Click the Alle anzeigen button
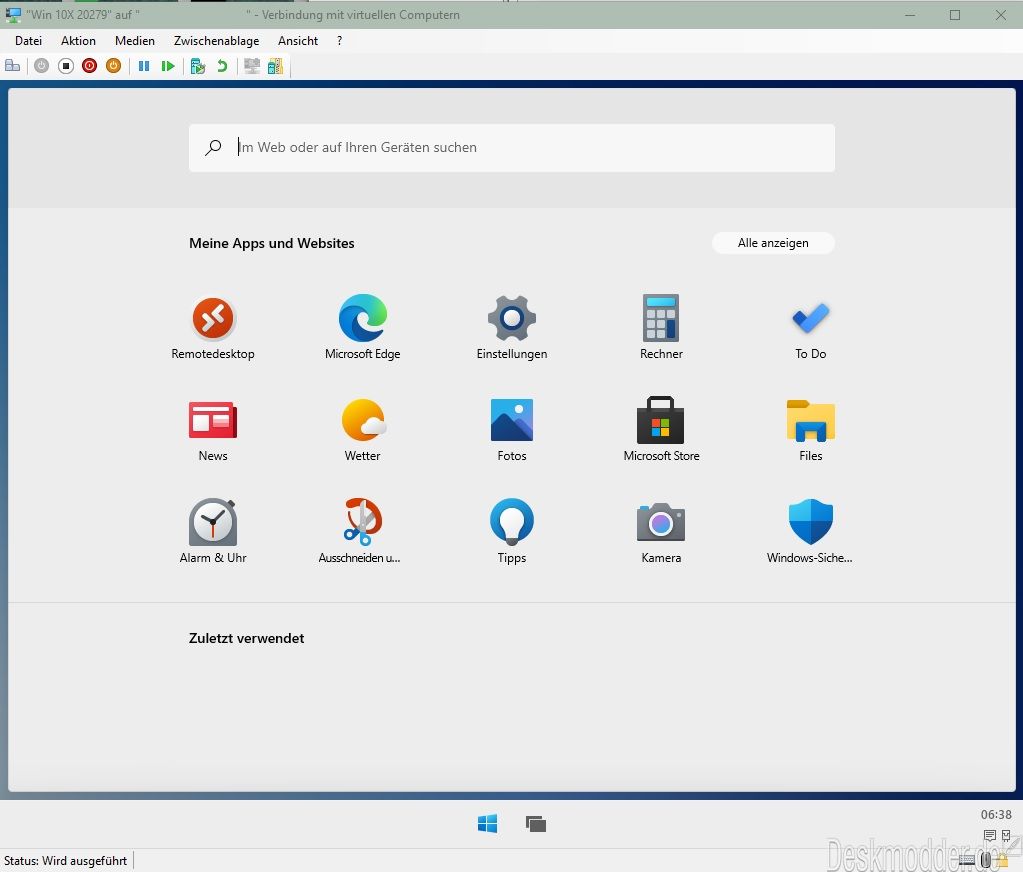This screenshot has height=872, width=1023. [773, 243]
